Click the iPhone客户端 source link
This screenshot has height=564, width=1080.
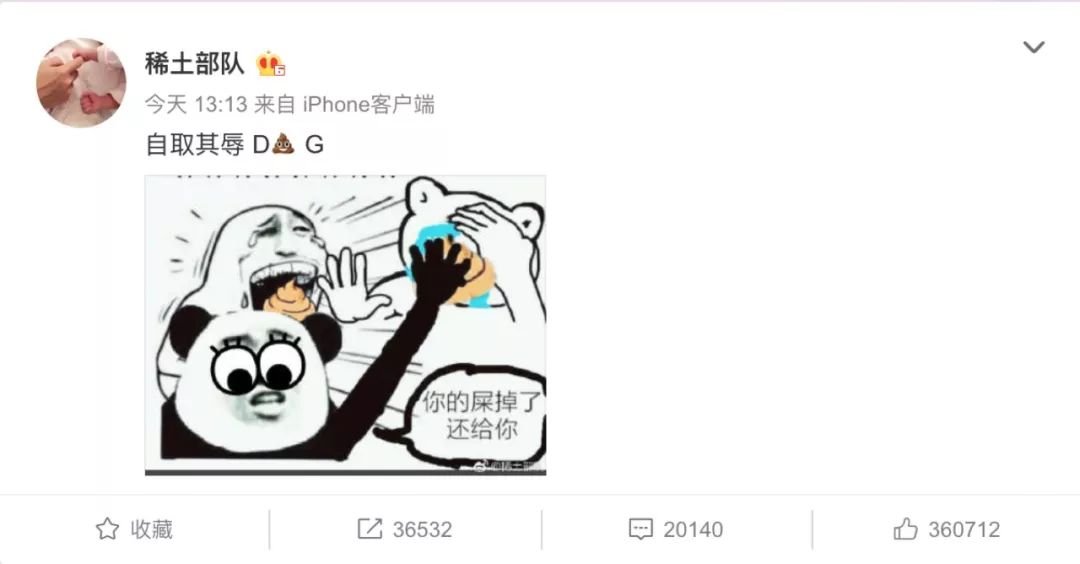pos(369,105)
